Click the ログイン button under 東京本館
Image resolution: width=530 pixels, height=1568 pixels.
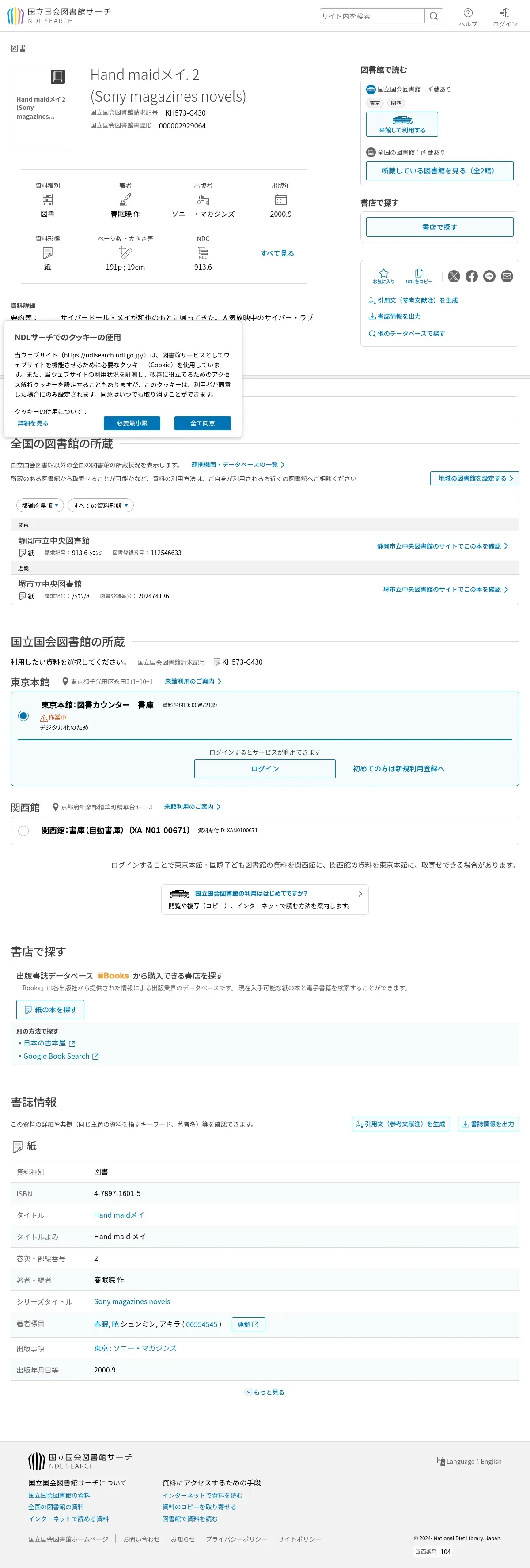265,769
